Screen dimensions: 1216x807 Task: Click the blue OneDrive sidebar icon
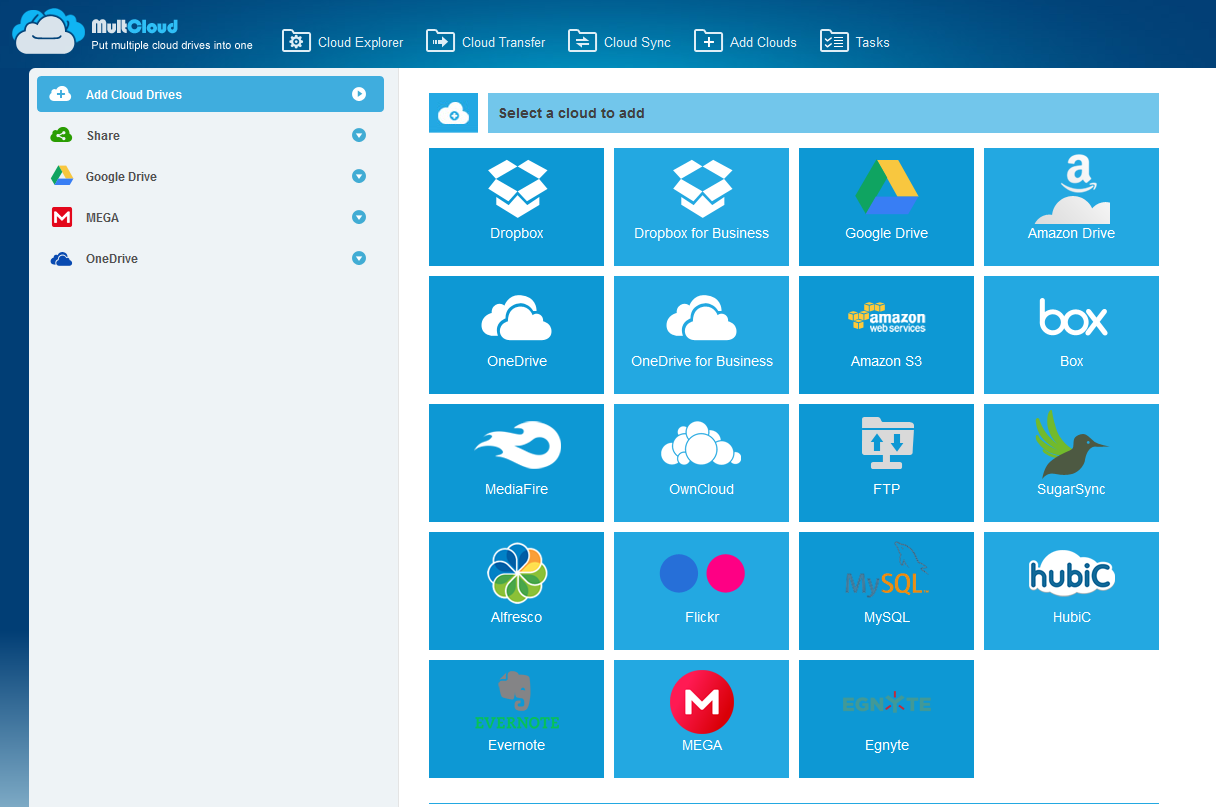click(62, 259)
